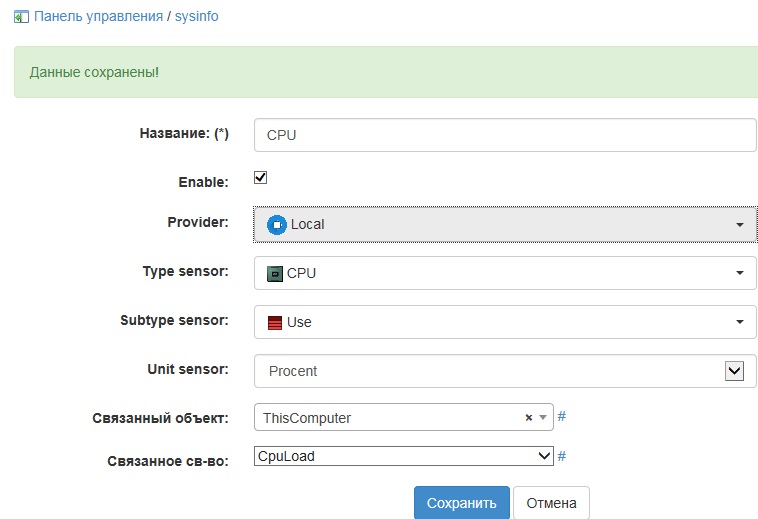This screenshot has height=519, width=758.
Task: Click the # link beside CpuLoad
Action: [x=562, y=456]
